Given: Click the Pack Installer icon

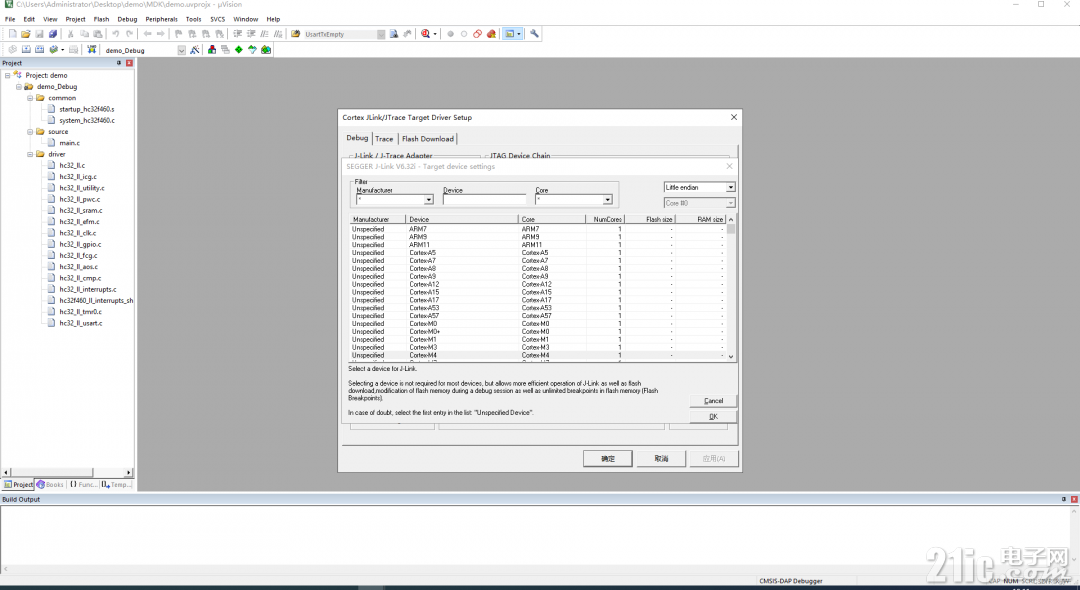Looking at the screenshot, I should (x=266, y=50).
